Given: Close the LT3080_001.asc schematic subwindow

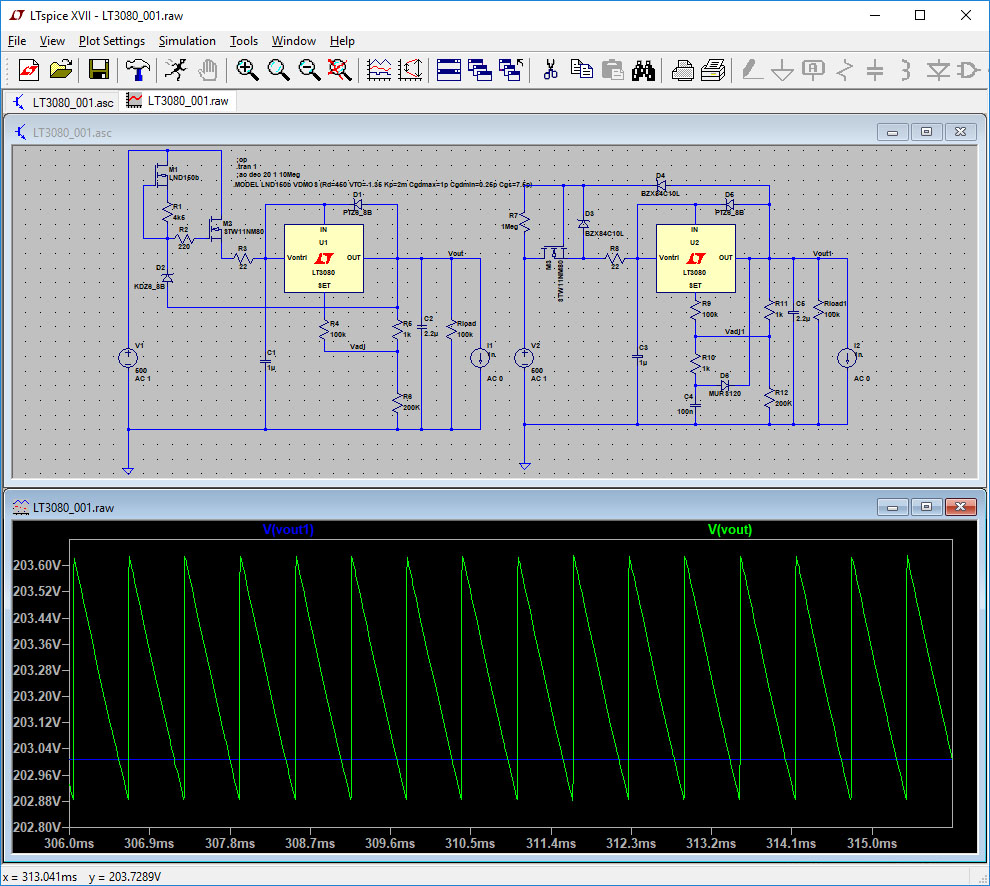Looking at the screenshot, I should (x=960, y=132).
